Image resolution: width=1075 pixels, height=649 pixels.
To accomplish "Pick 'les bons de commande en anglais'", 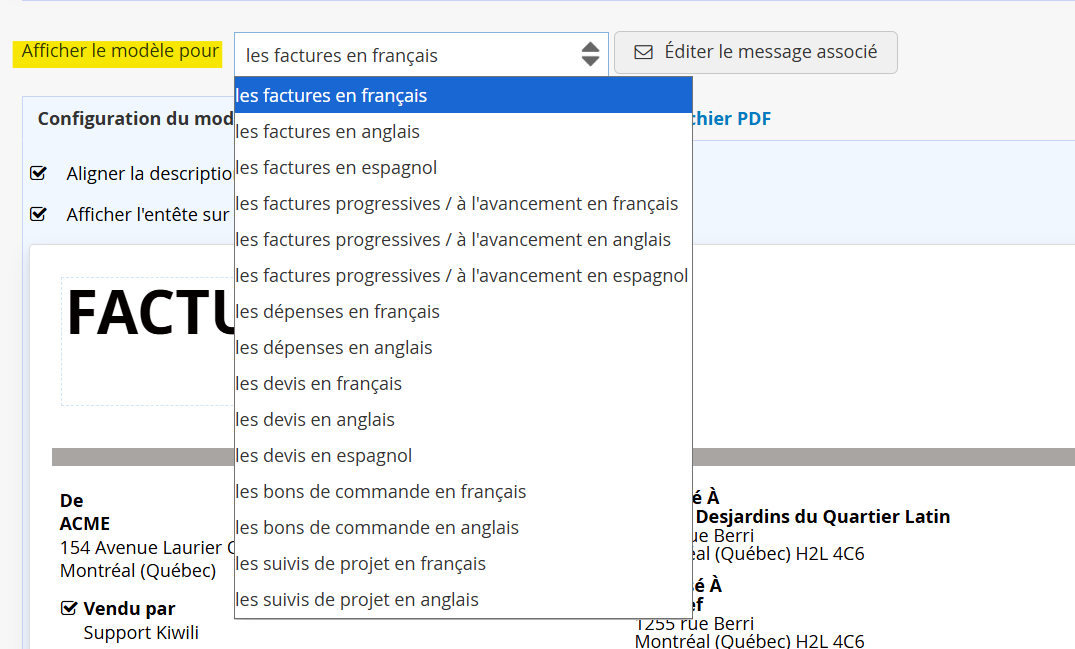I will 463,527.
